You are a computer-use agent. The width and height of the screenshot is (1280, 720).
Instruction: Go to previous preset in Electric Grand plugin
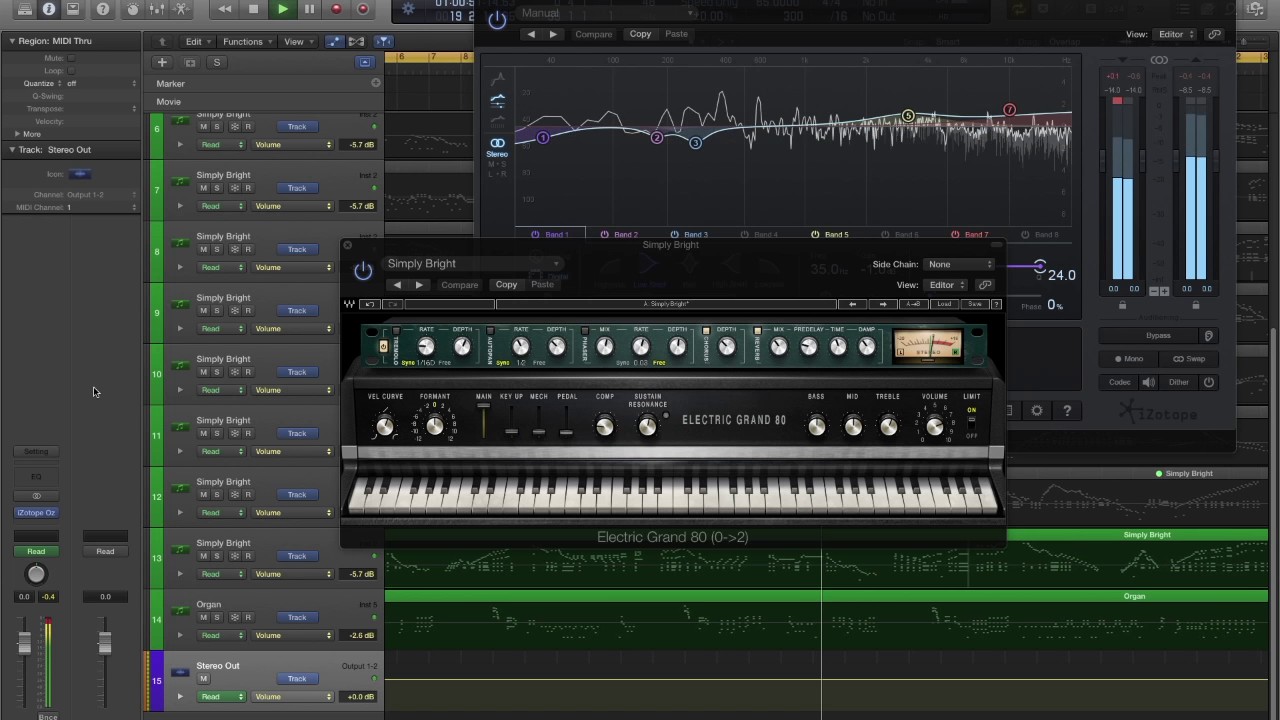pyautogui.click(x=397, y=285)
